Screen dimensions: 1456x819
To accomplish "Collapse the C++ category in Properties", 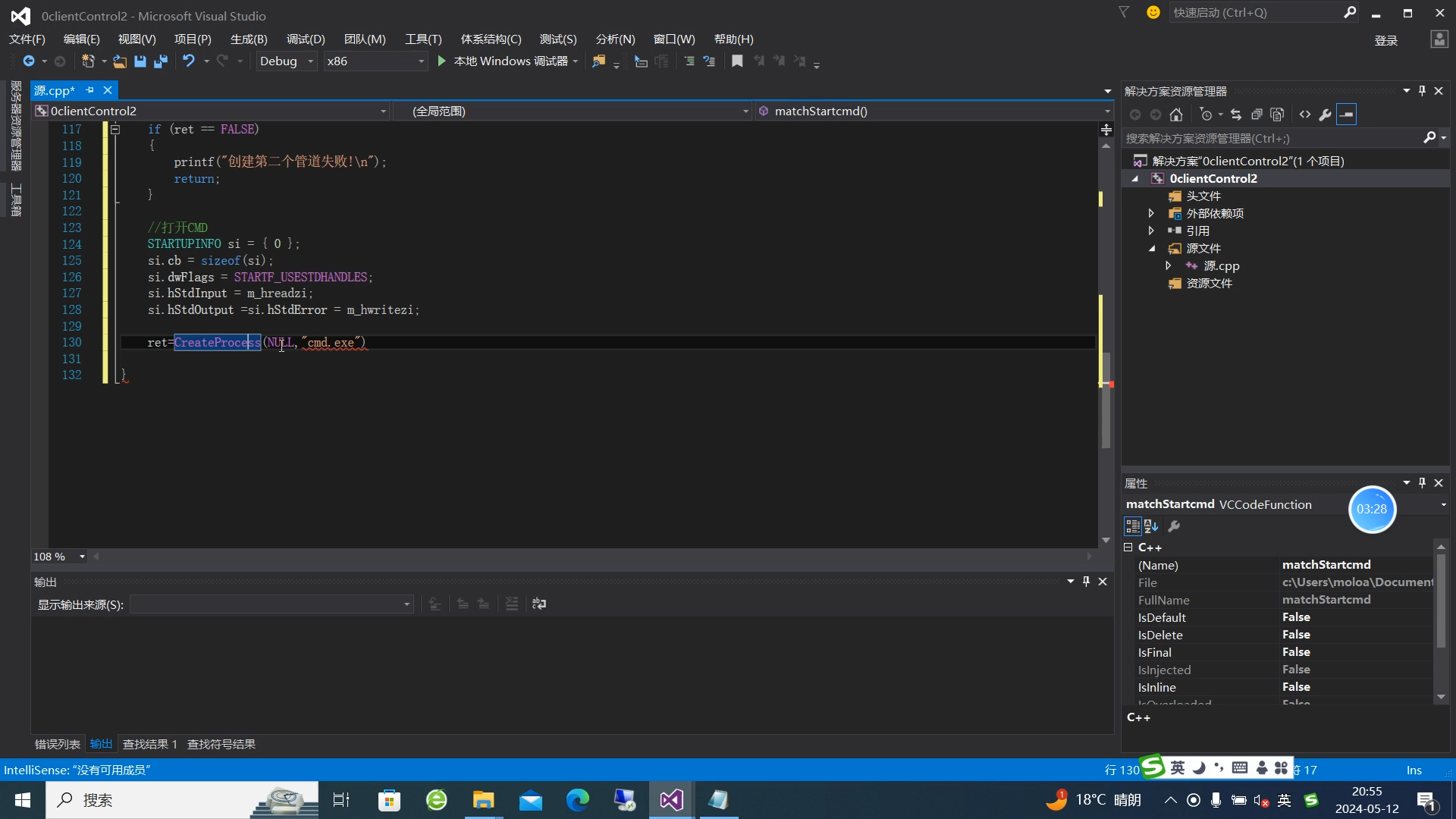I will (1128, 548).
